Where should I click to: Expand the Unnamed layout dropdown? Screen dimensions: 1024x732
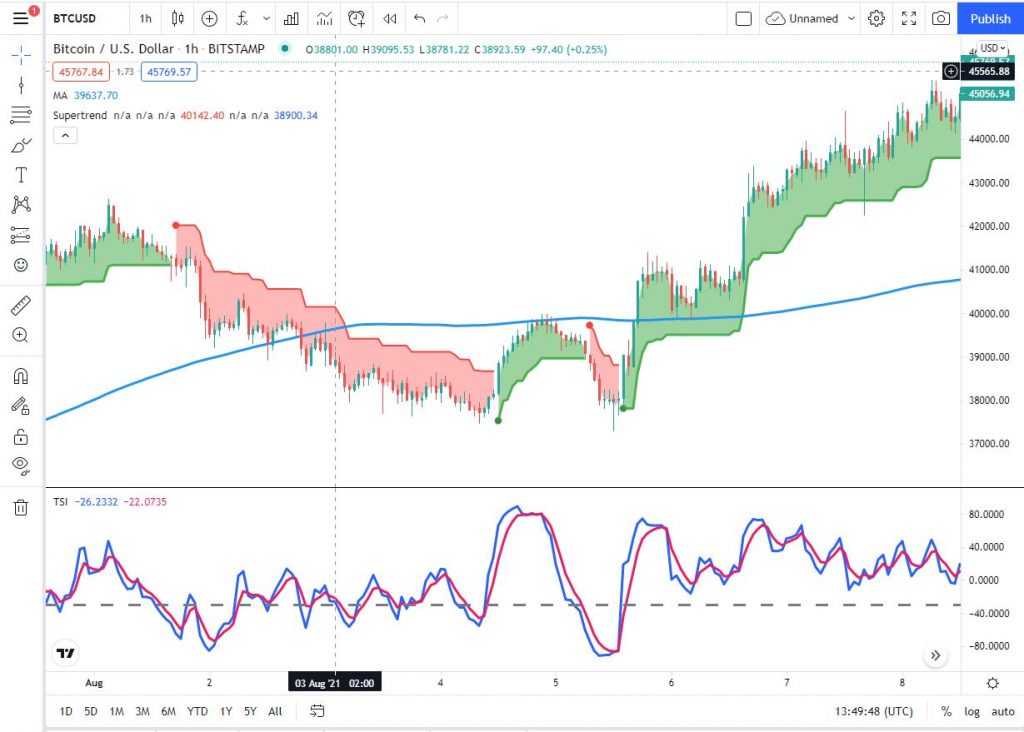tap(851, 18)
